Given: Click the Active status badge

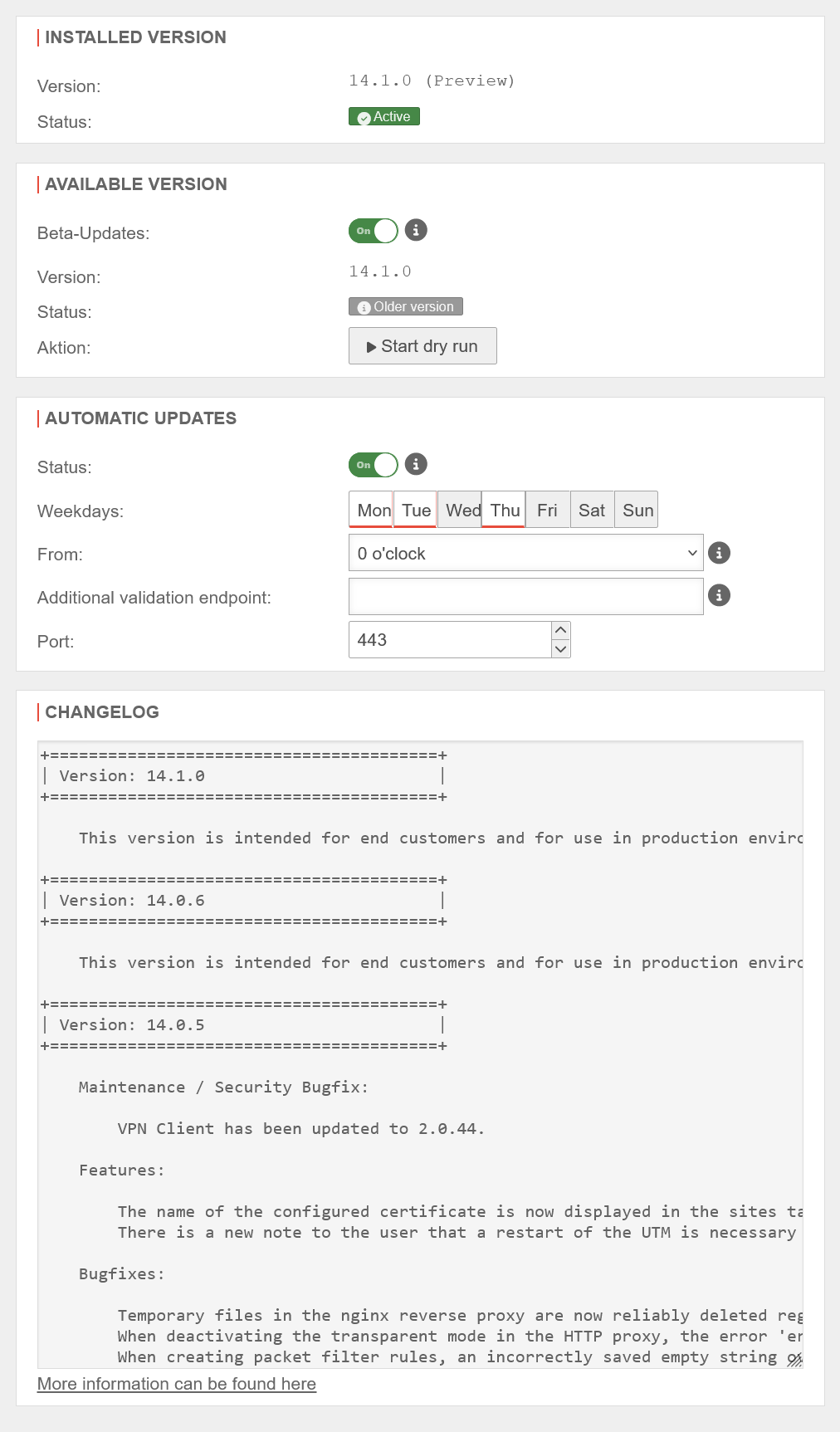Looking at the screenshot, I should tap(384, 117).
